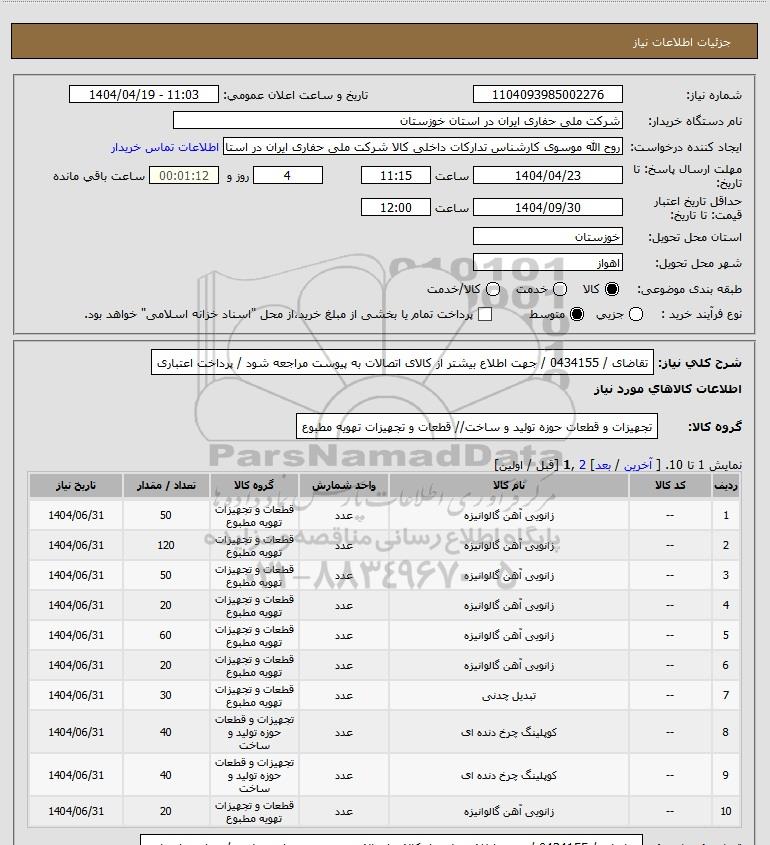Click the request creator field
The height and width of the screenshot is (845, 770).
point(422,147)
